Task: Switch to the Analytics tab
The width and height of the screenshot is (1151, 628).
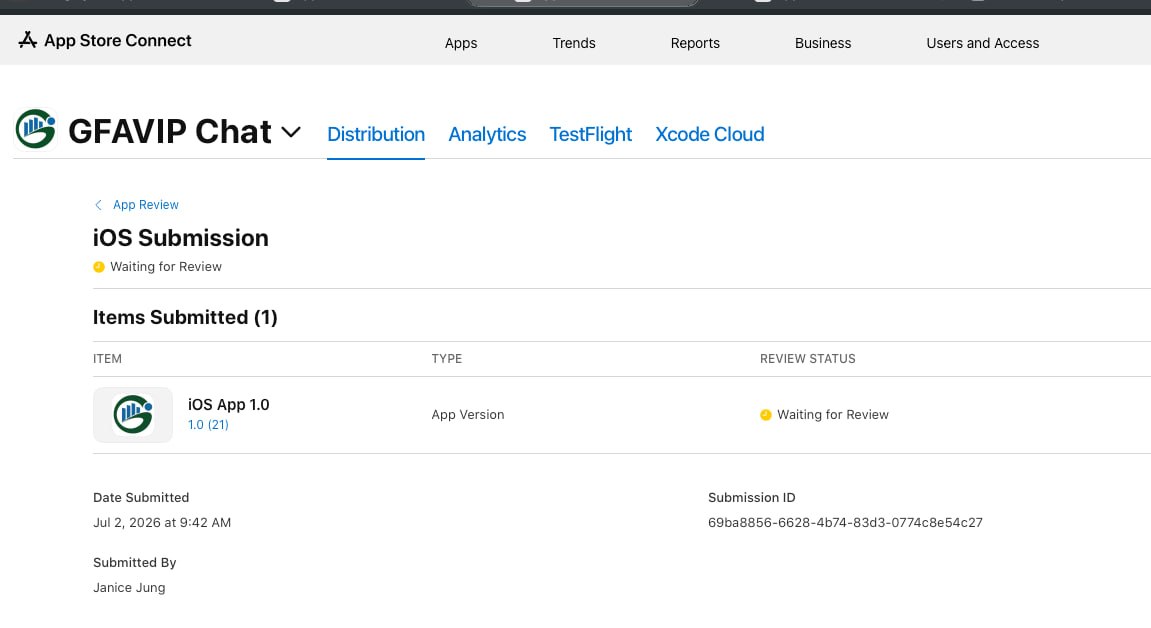Action: click(487, 134)
